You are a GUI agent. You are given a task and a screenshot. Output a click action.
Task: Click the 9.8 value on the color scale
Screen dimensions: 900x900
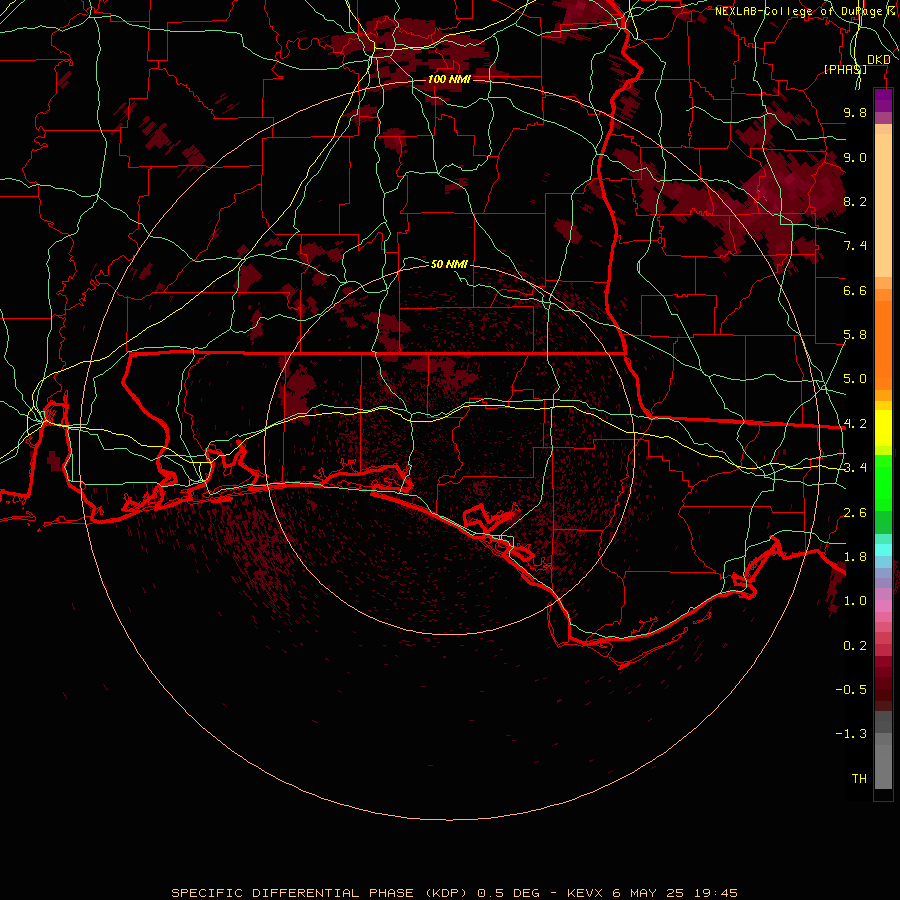pyautogui.click(x=855, y=112)
